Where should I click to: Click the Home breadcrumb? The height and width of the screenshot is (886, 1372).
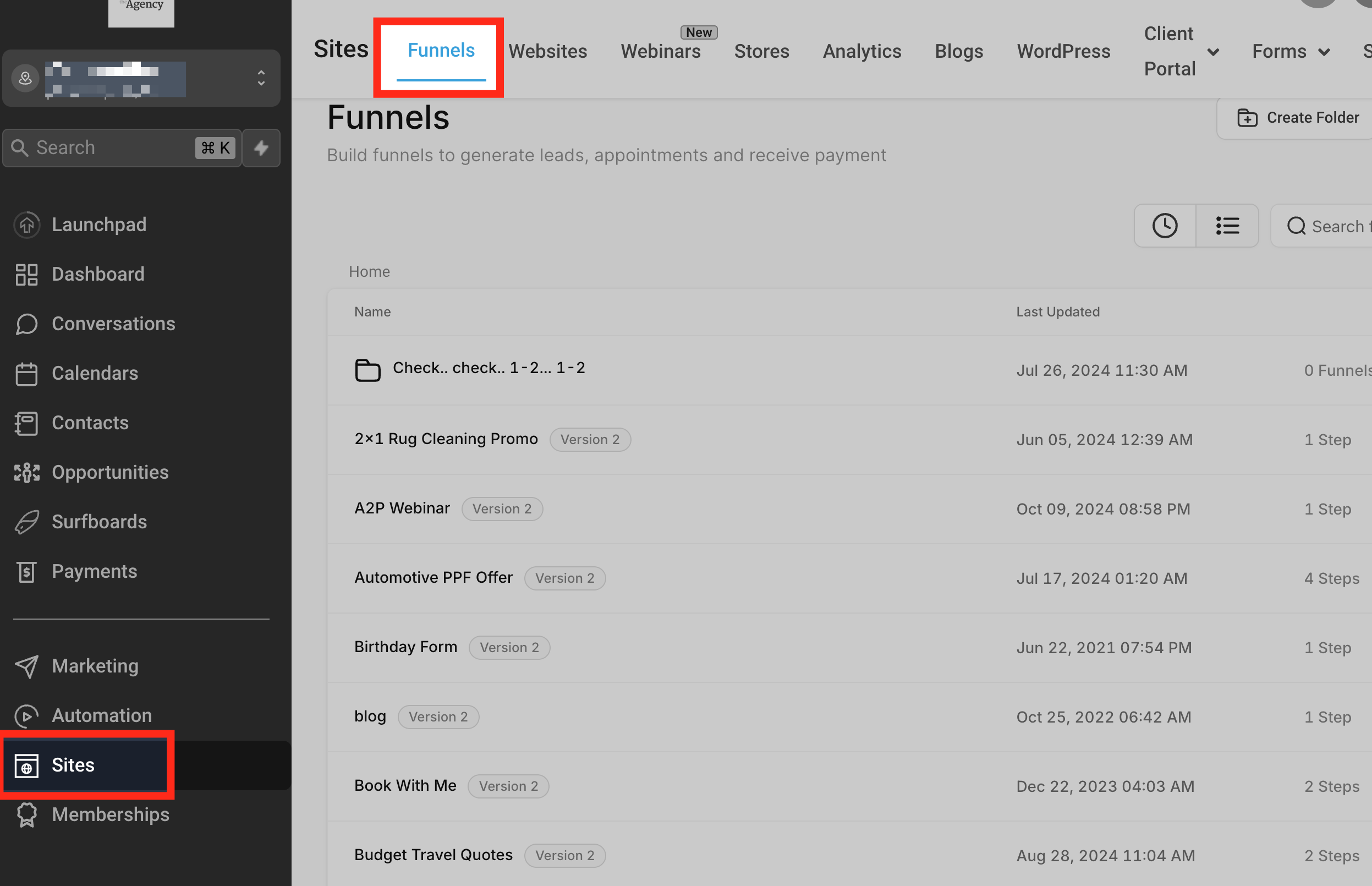point(369,271)
